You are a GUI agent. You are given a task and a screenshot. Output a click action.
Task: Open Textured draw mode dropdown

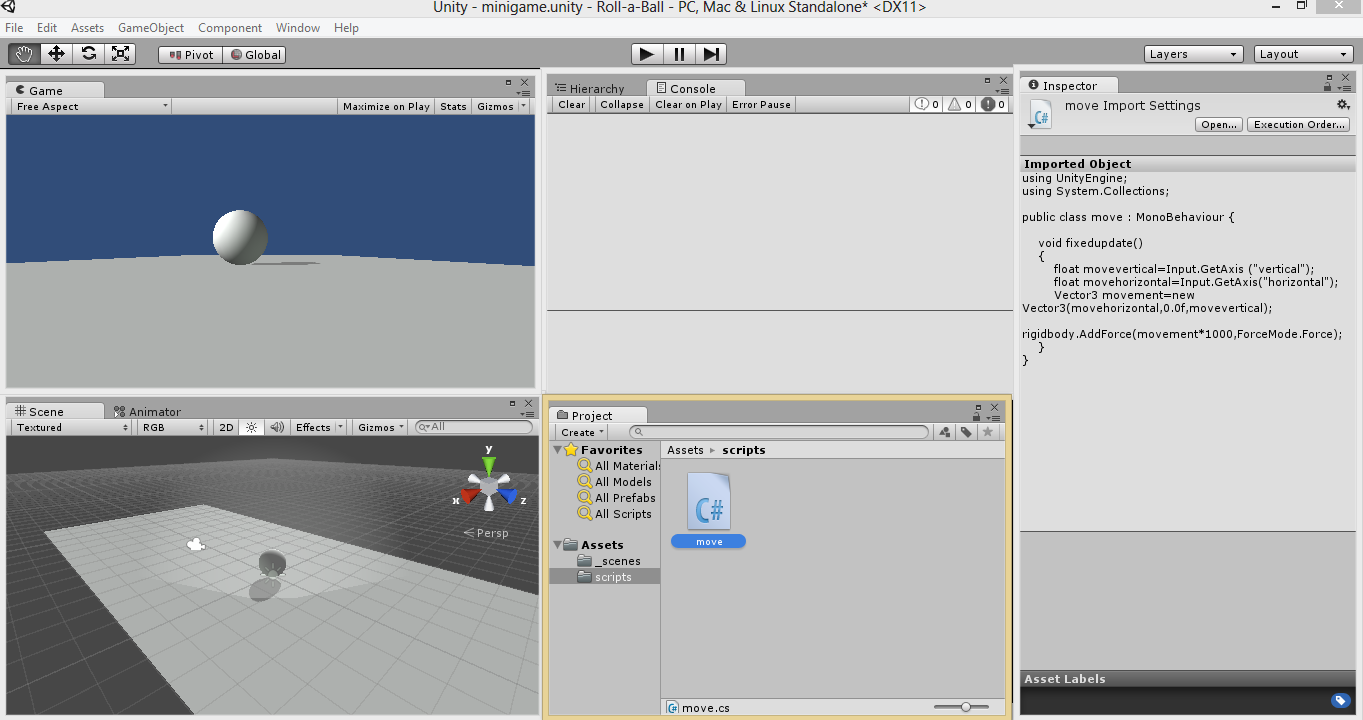72,427
